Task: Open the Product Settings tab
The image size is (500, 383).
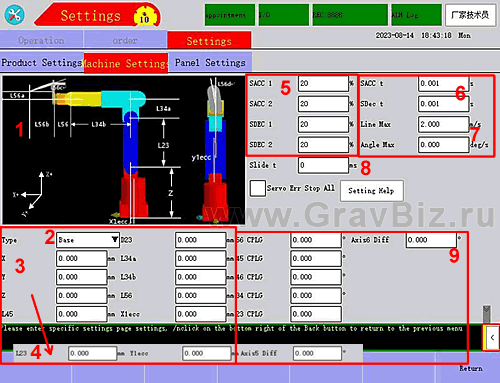Action: (42, 63)
